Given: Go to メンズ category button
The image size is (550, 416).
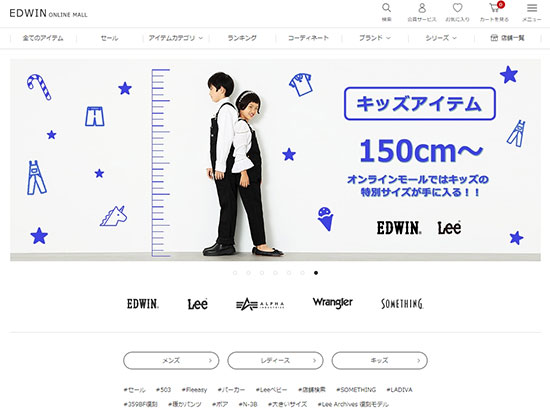Looking at the screenshot, I should [171, 360].
